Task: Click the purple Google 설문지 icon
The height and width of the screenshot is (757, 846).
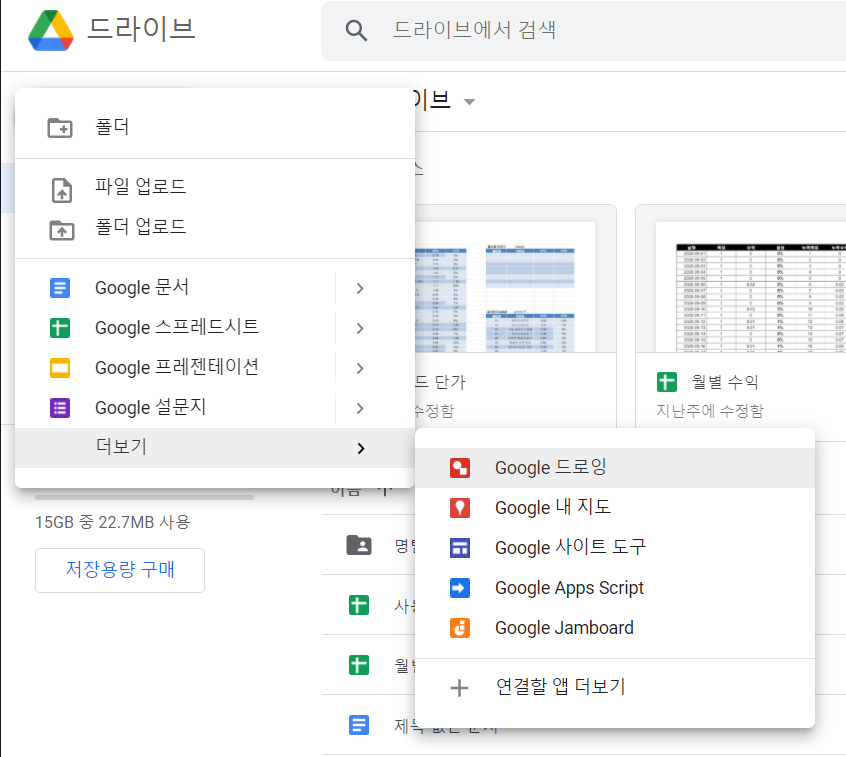Action: pos(60,408)
